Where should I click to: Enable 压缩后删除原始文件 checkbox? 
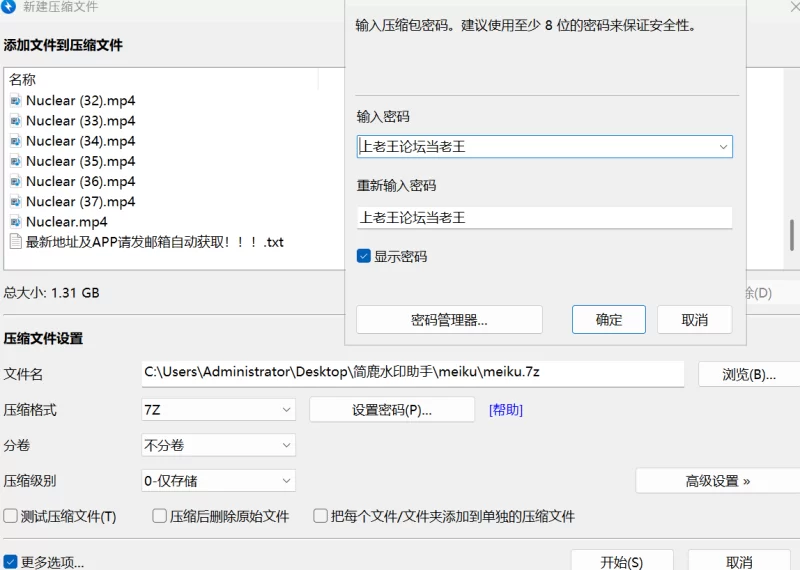point(160,516)
